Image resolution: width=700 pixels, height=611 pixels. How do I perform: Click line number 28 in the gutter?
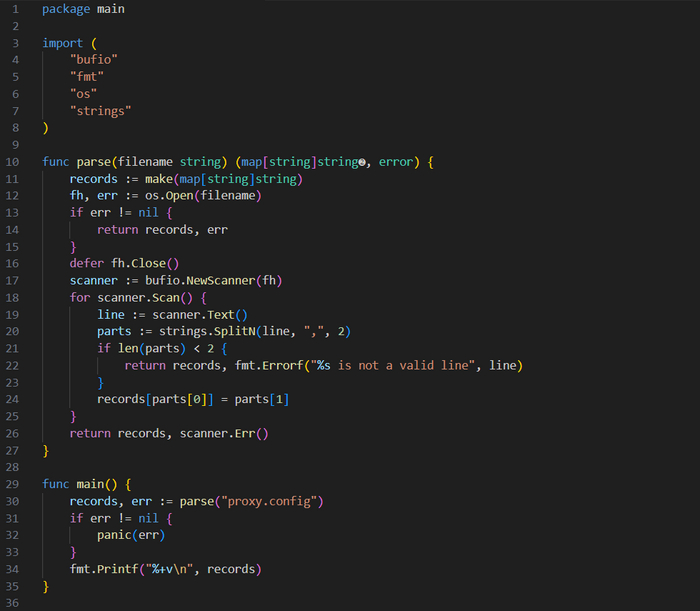12,467
